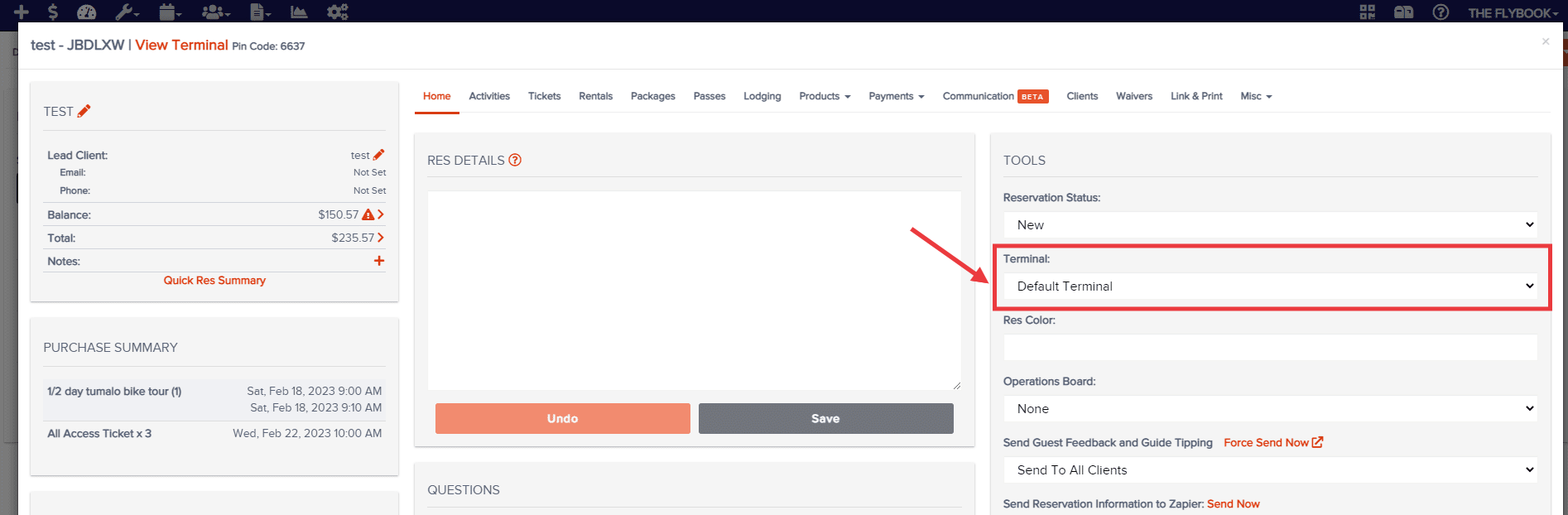Click the Force Send Now external link icon

pos(1318,442)
